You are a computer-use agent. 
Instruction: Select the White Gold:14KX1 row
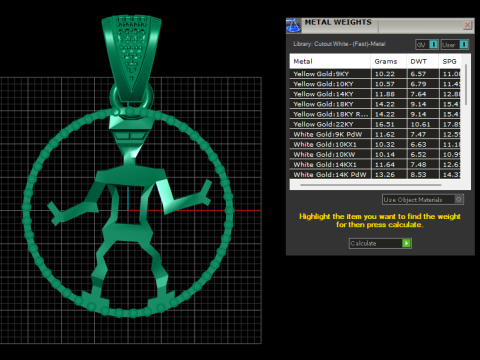375,164
